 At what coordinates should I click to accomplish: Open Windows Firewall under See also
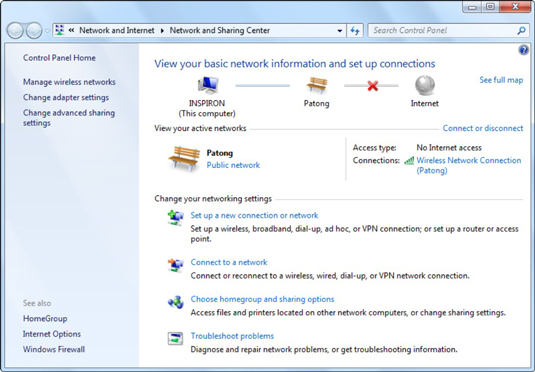click(x=54, y=349)
